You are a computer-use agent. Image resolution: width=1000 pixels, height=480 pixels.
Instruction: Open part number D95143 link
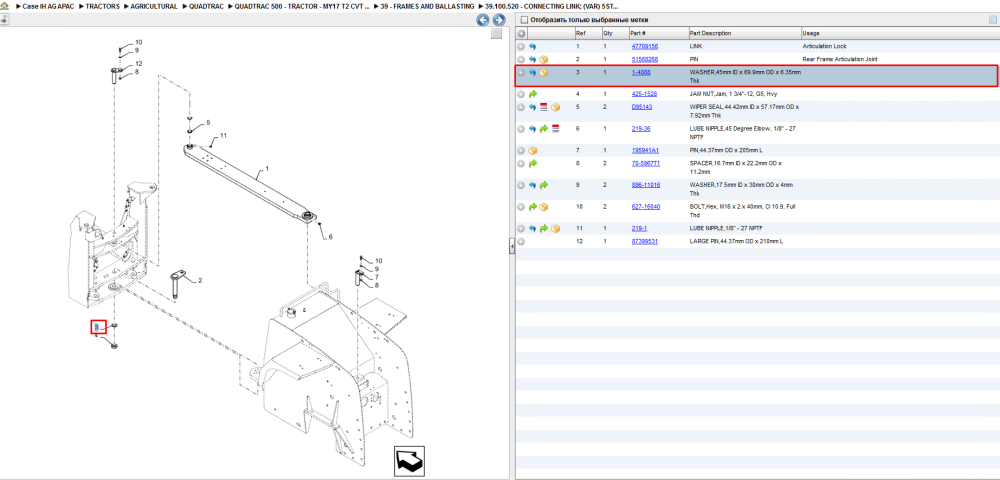tap(642, 107)
